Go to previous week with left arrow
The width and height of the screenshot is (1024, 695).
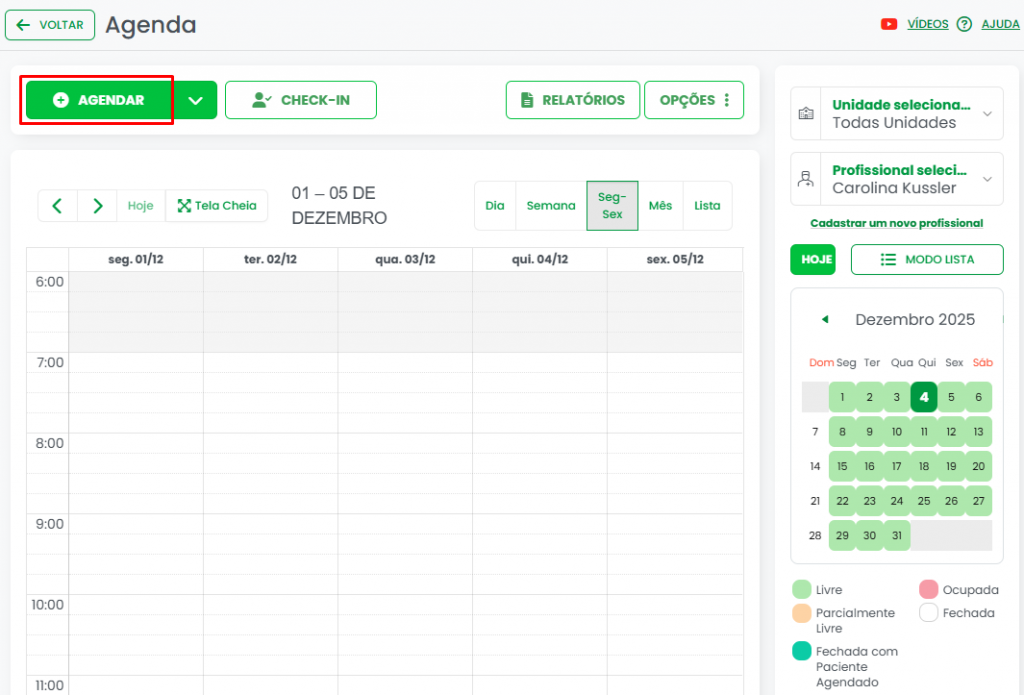pyautogui.click(x=58, y=206)
